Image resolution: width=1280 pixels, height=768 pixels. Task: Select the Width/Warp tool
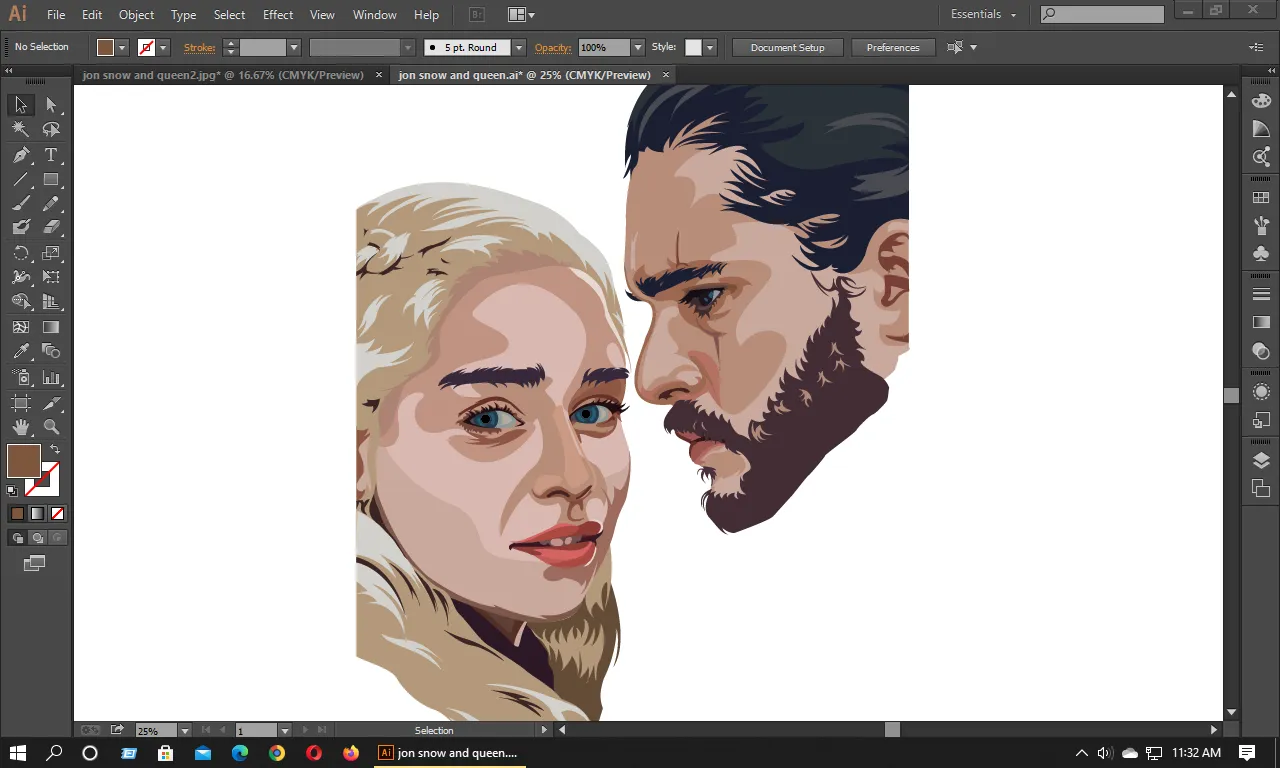(x=20, y=277)
